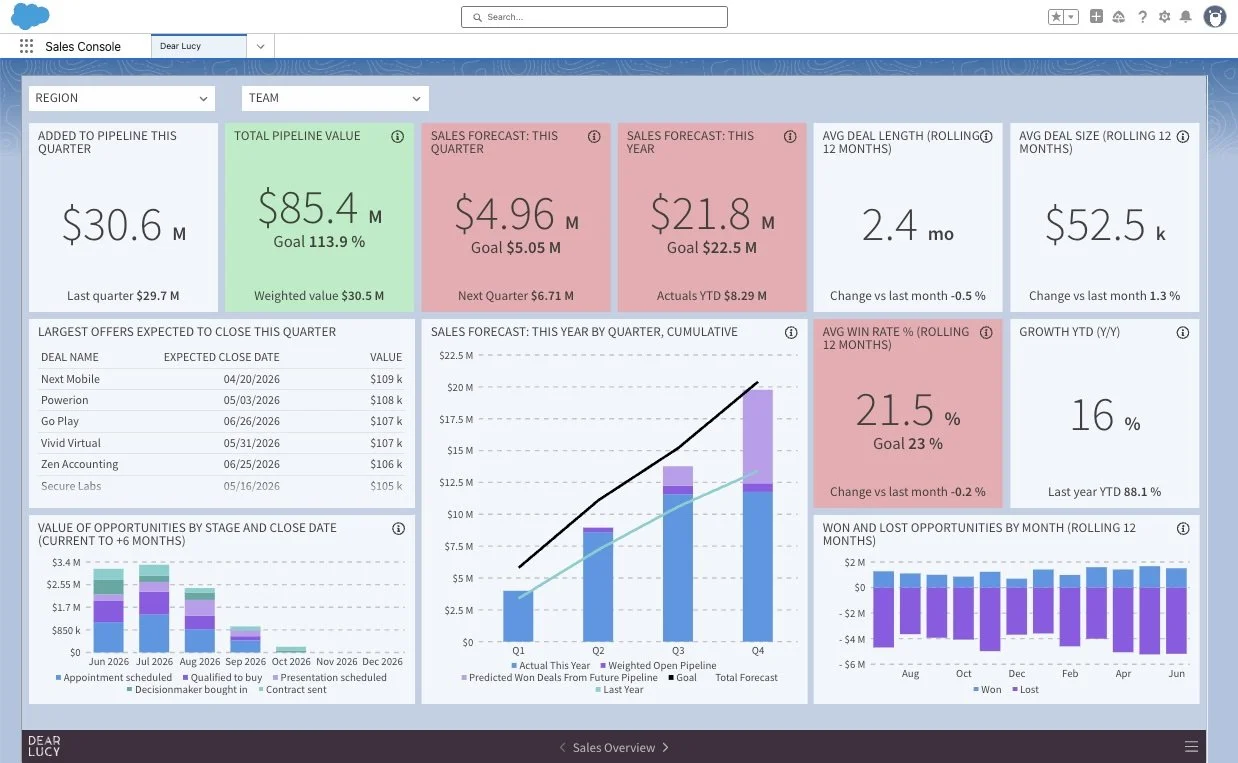Click the Sales Overview footer title

tap(614, 747)
